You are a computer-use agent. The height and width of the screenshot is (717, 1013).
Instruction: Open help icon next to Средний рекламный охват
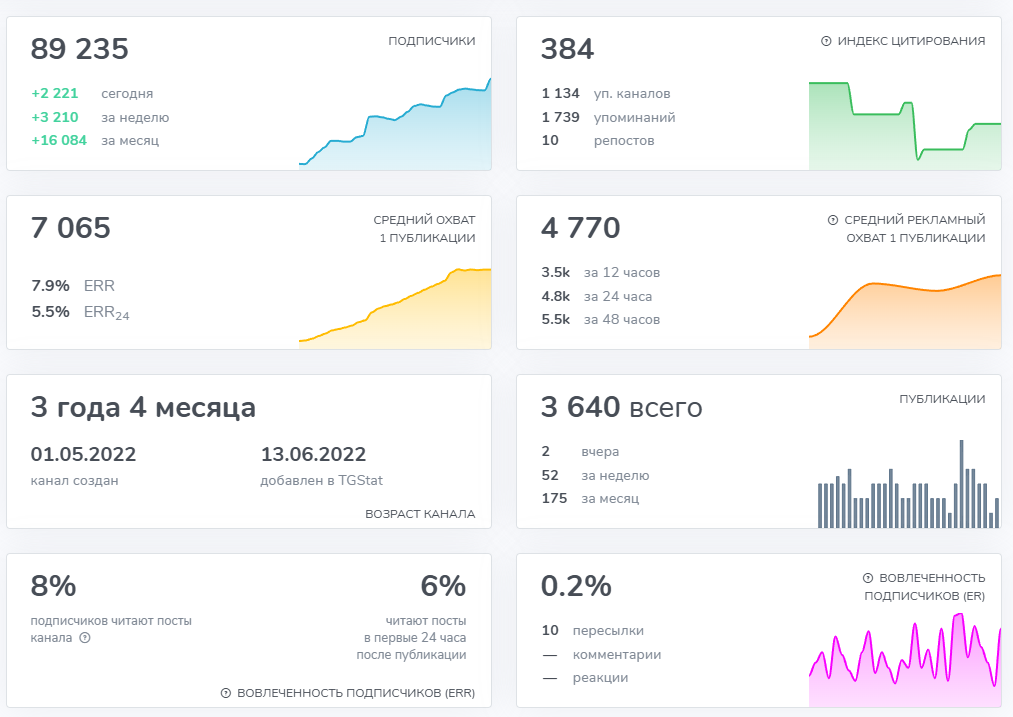pyautogui.click(x=833, y=220)
